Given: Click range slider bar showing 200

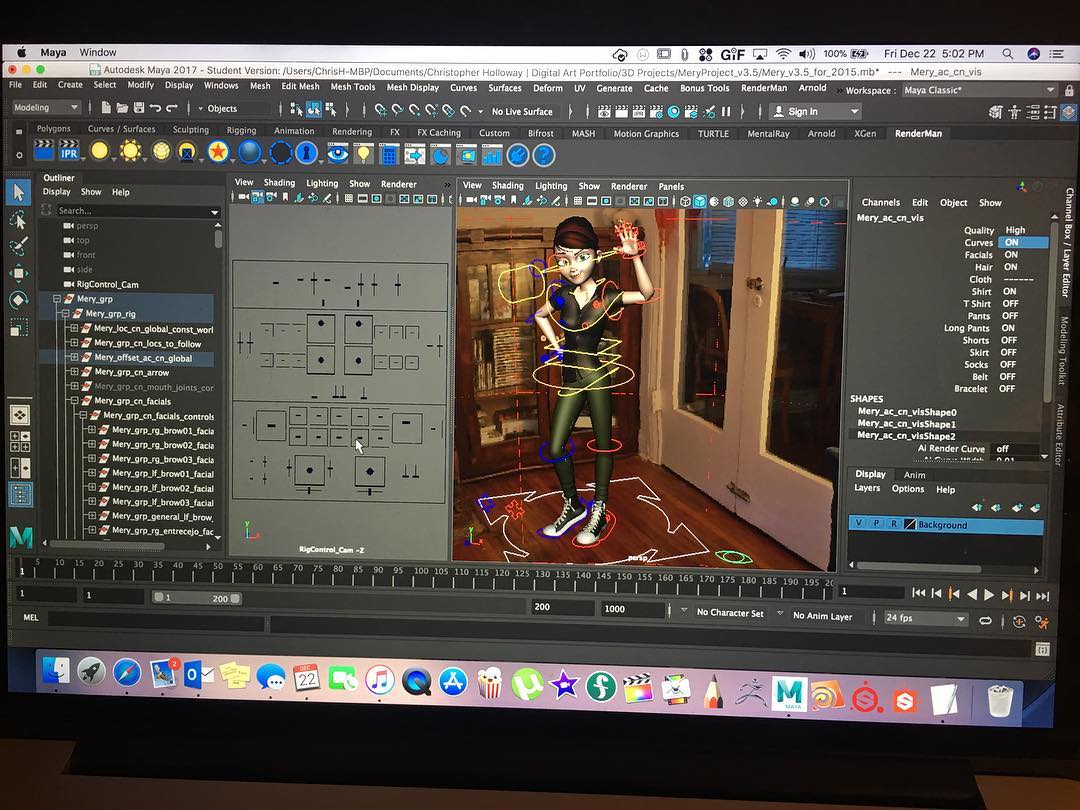Looking at the screenshot, I should click(198, 597).
